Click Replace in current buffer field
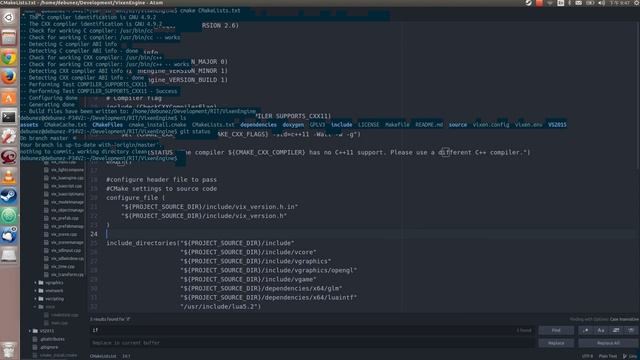The height and width of the screenshot is (360, 640). pos(311,343)
